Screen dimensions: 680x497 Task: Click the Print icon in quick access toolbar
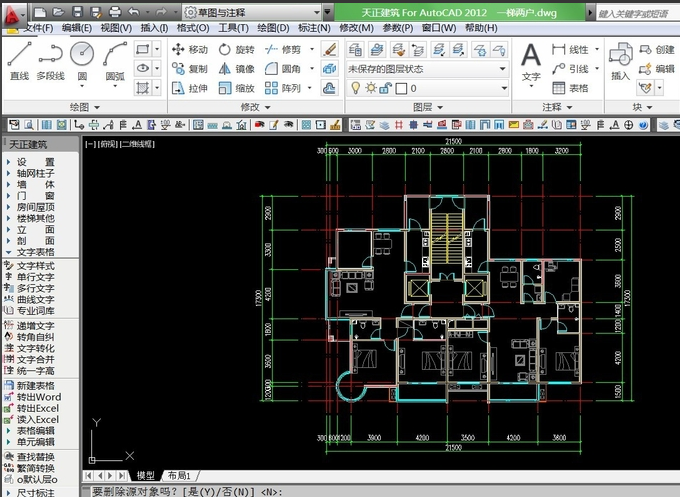(114, 12)
